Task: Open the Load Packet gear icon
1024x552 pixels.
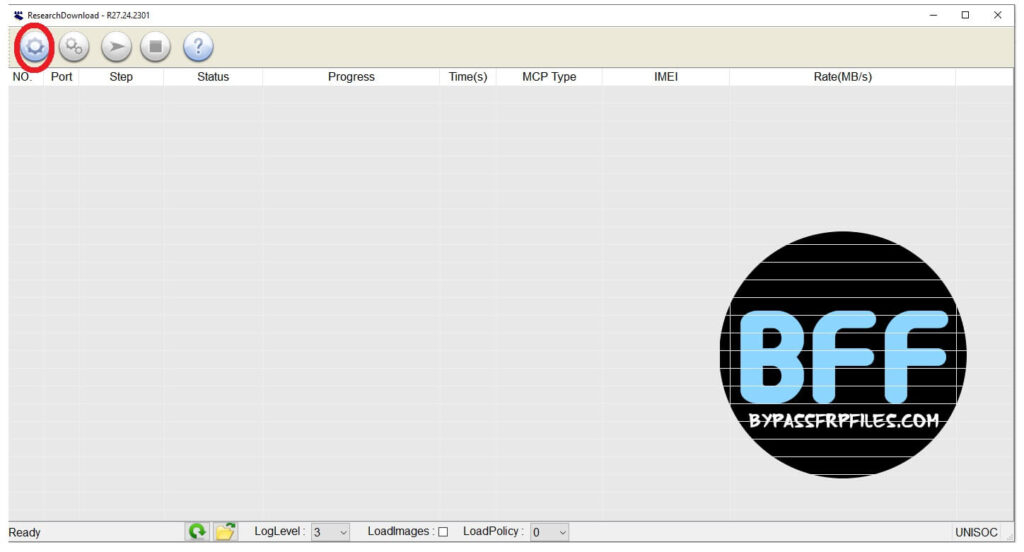Action: (x=35, y=46)
